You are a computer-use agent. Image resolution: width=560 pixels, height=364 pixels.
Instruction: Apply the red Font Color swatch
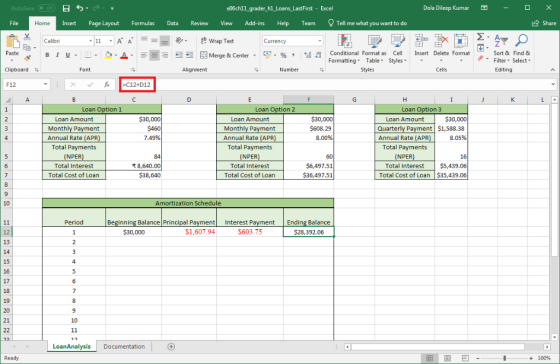coord(124,55)
